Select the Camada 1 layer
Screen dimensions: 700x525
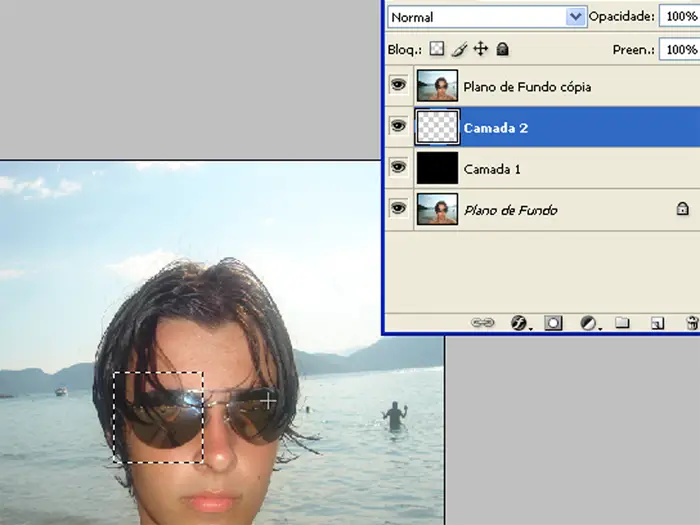click(560, 169)
